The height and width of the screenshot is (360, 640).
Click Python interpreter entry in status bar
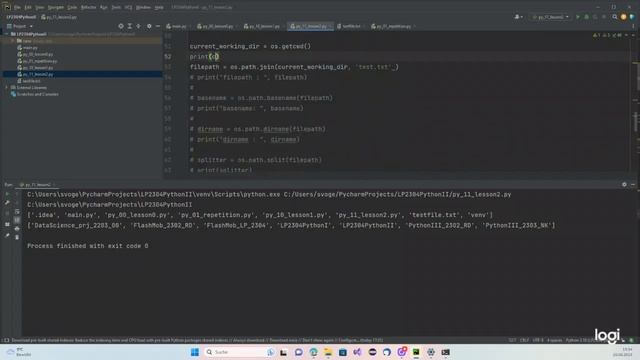click(581, 340)
